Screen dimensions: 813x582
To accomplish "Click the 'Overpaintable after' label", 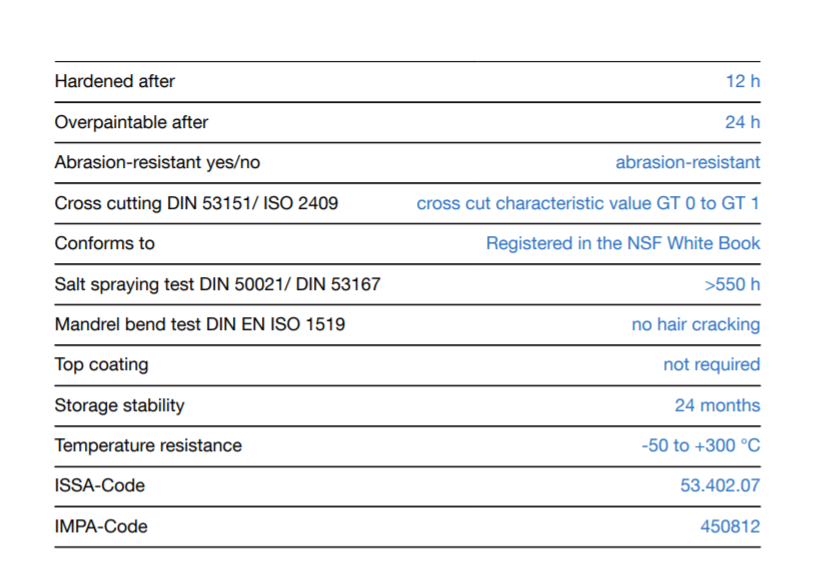I will coord(131,122).
